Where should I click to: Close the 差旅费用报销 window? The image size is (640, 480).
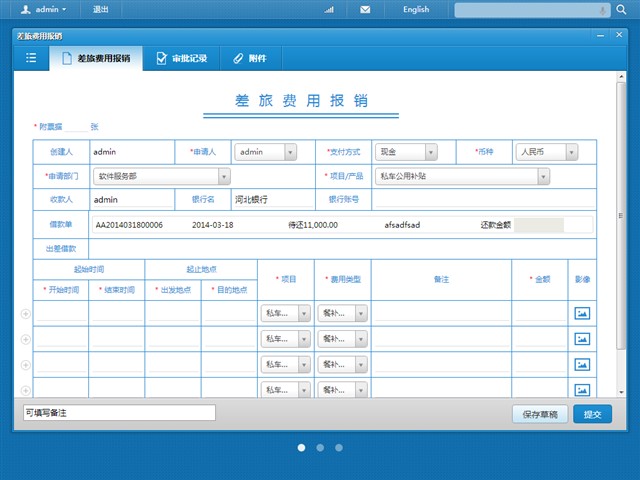click(619, 35)
